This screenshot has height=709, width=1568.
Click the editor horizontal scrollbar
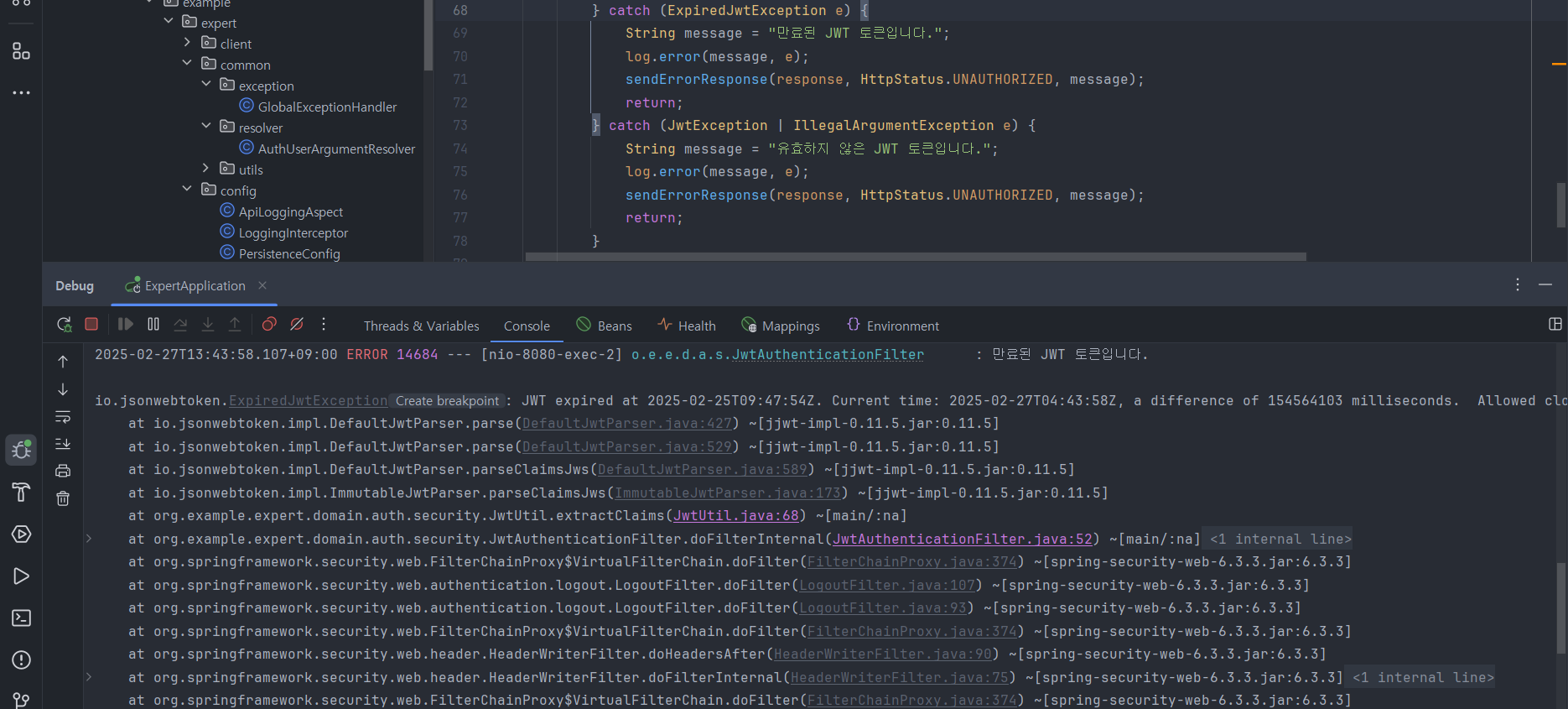916,257
